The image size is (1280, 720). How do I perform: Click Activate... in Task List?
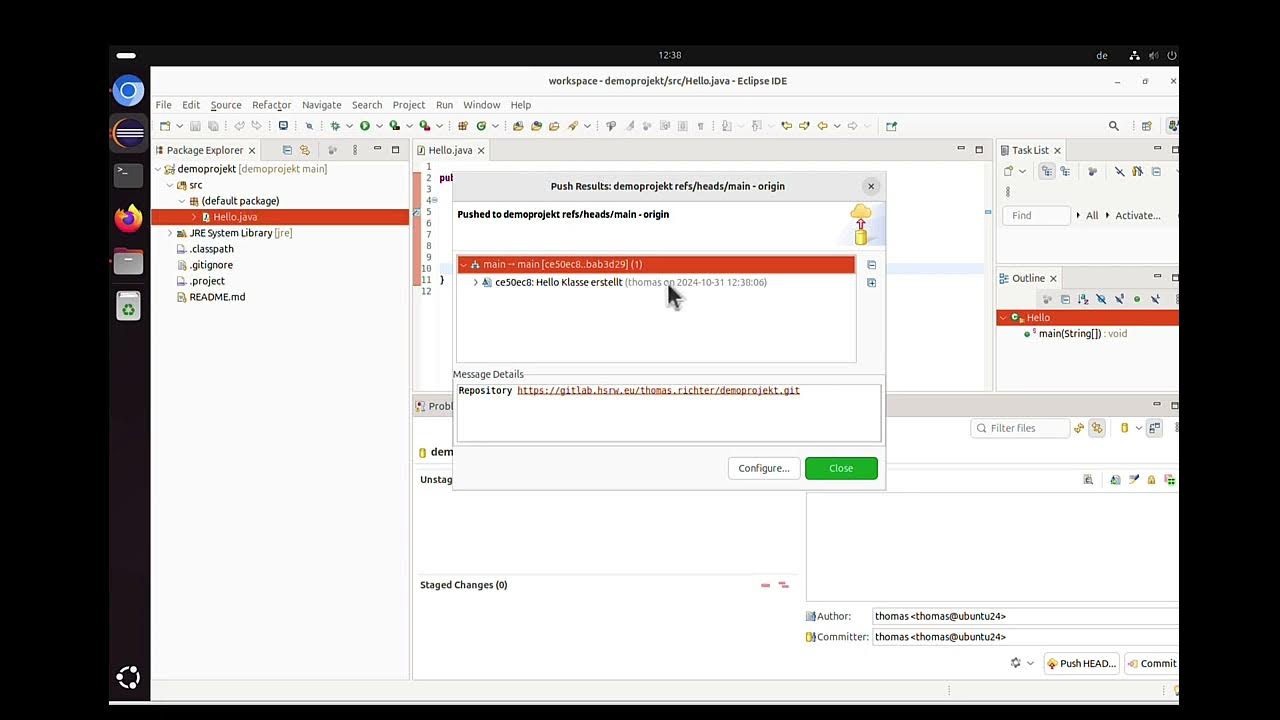click(1137, 215)
